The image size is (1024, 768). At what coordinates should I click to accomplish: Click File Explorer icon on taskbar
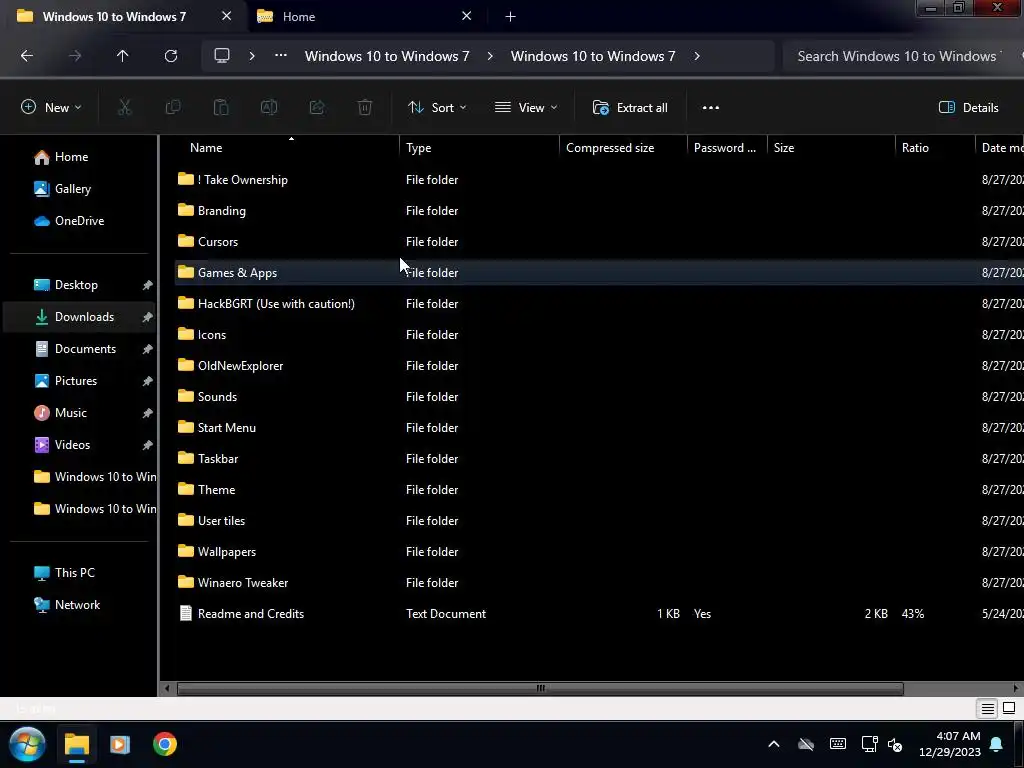(76, 744)
